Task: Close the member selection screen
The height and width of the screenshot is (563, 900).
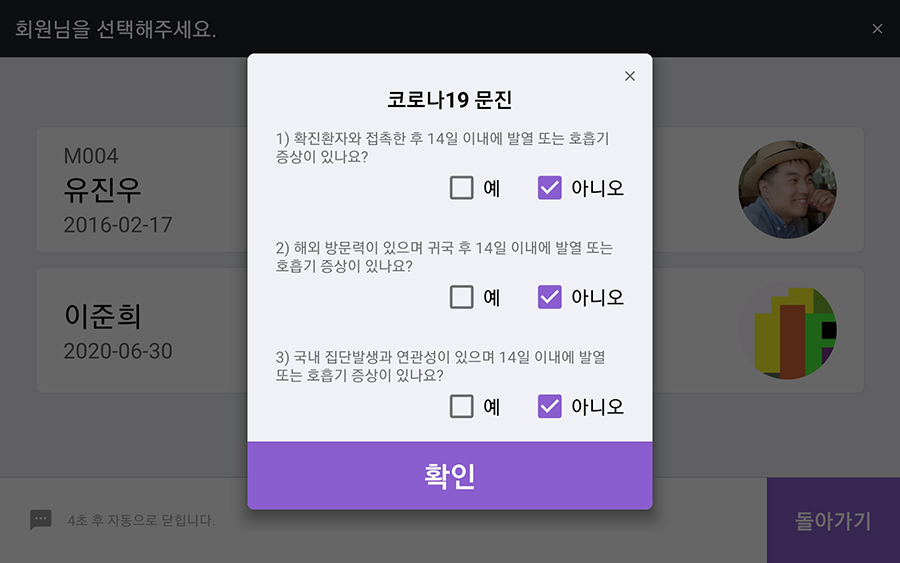Action: (877, 29)
